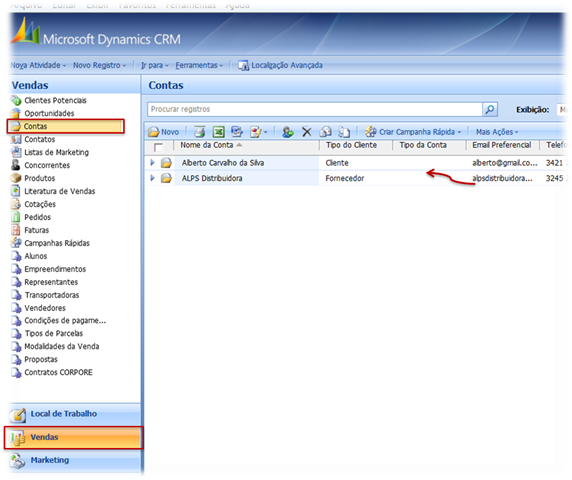Switch to the Vendas area
The image size is (572, 480).
[74, 437]
